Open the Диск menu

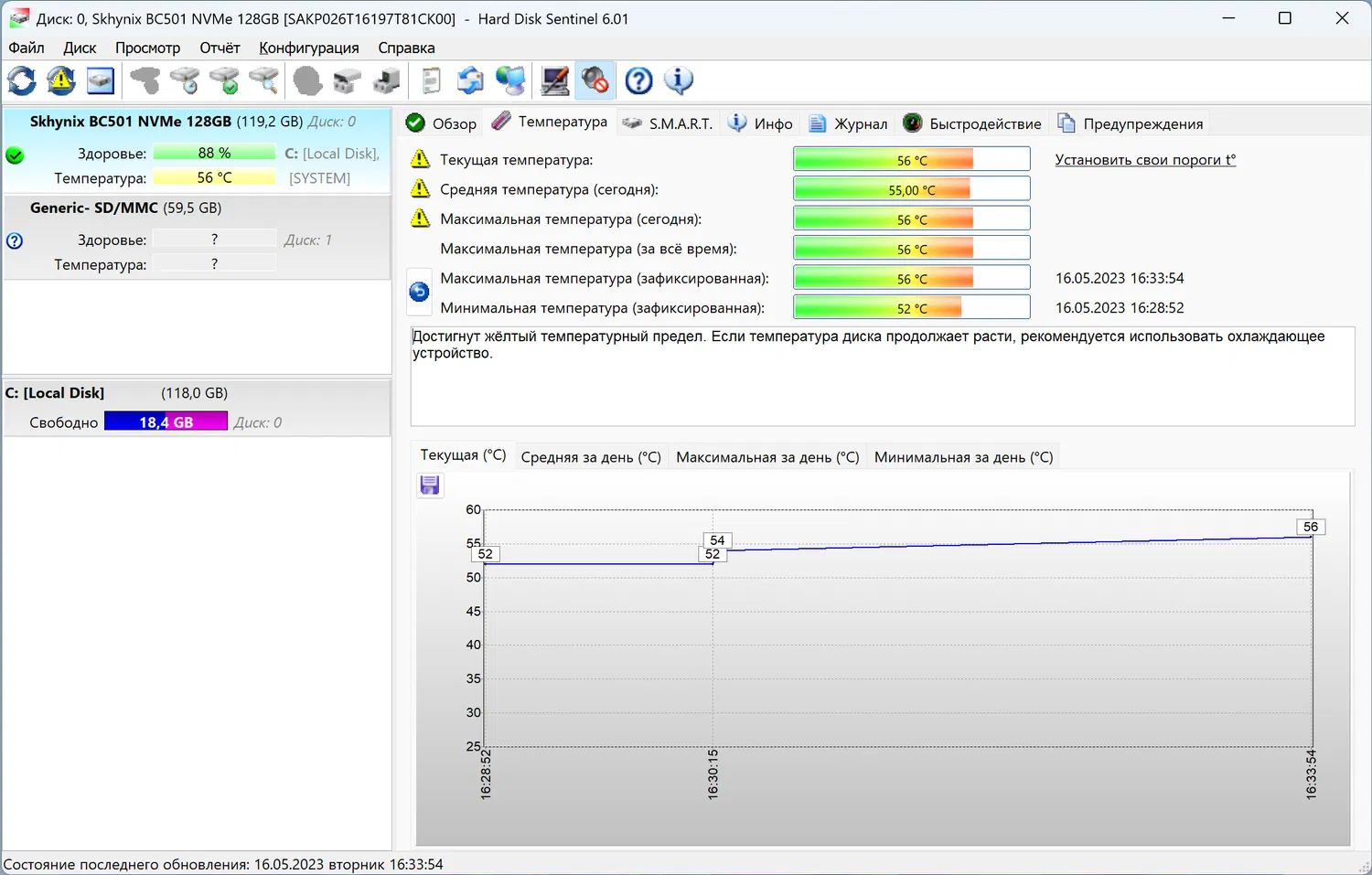pos(80,48)
